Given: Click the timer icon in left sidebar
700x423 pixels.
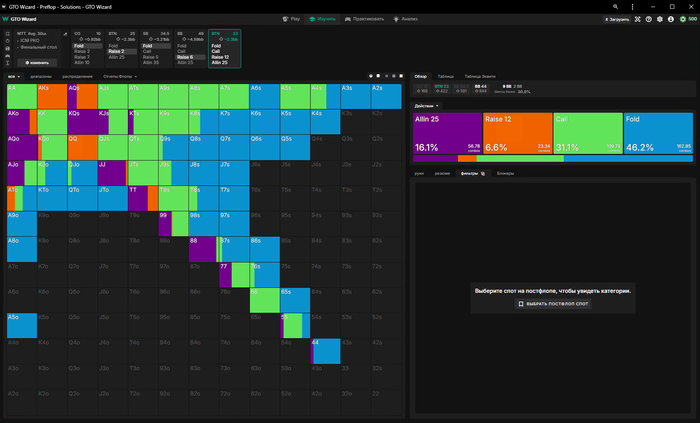Looking at the screenshot, I should [8, 41].
